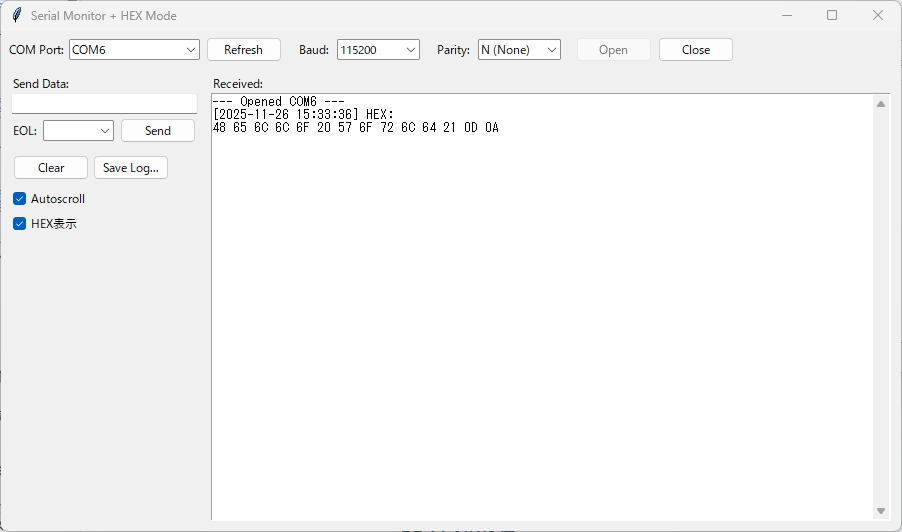Click the Clear button

click(x=51, y=168)
